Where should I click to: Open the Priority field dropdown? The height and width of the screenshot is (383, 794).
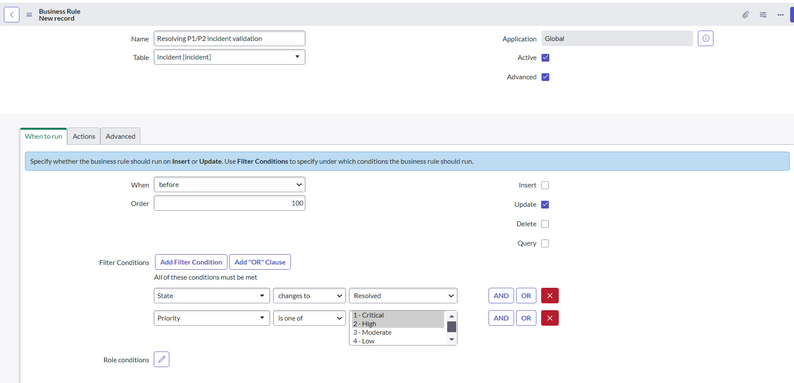point(212,318)
